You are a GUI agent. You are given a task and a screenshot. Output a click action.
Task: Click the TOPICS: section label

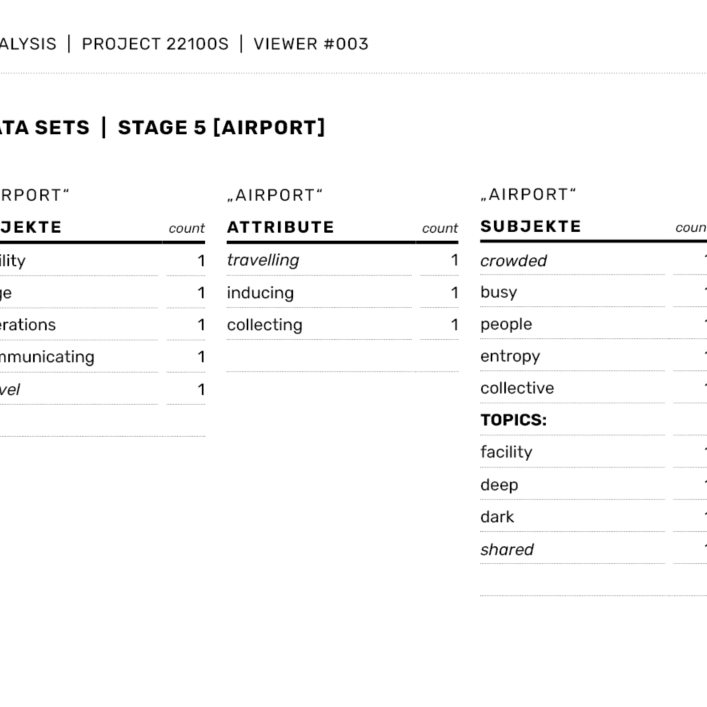(513, 420)
